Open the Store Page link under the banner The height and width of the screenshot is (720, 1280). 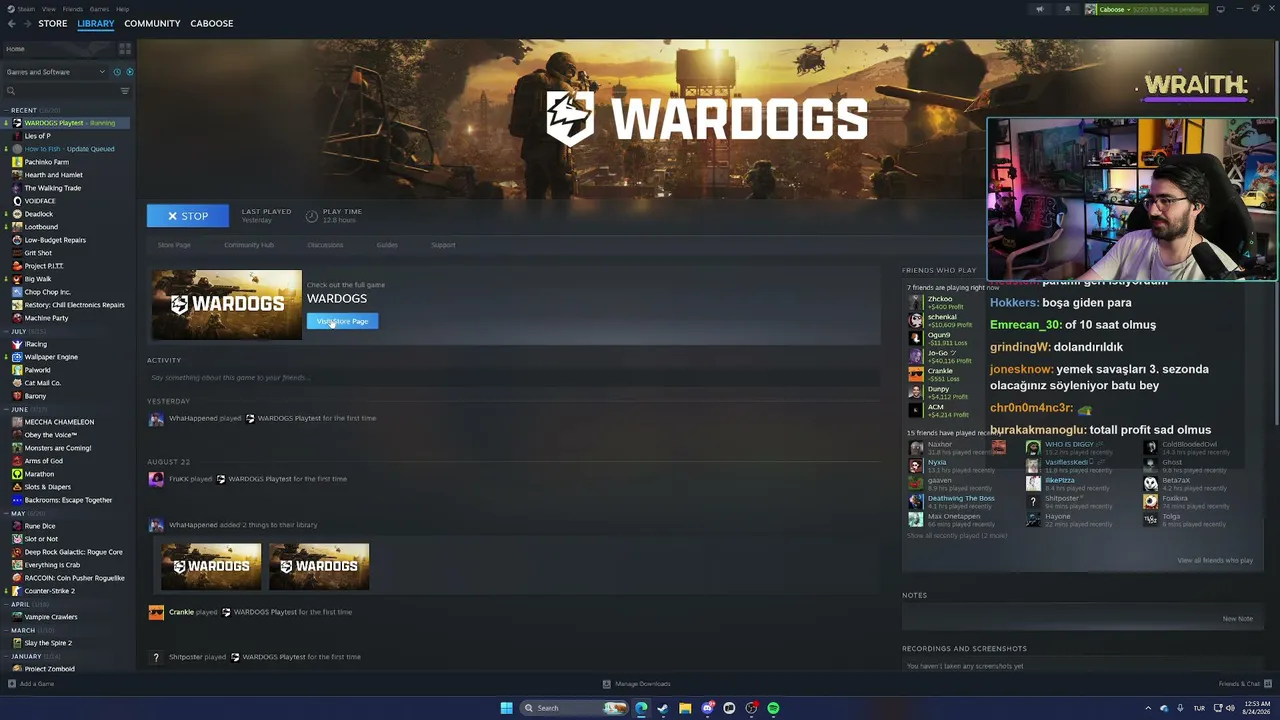point(174,245)
